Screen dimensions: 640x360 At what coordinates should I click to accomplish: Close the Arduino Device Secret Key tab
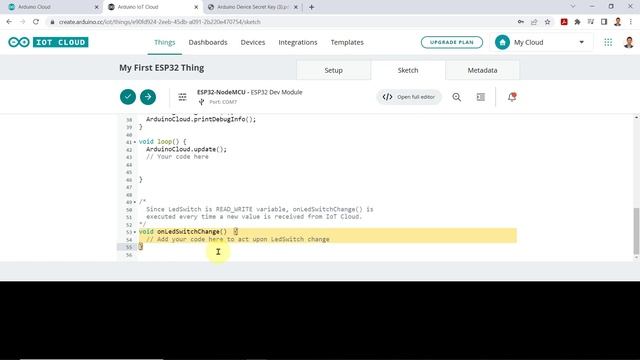point(296,7)
